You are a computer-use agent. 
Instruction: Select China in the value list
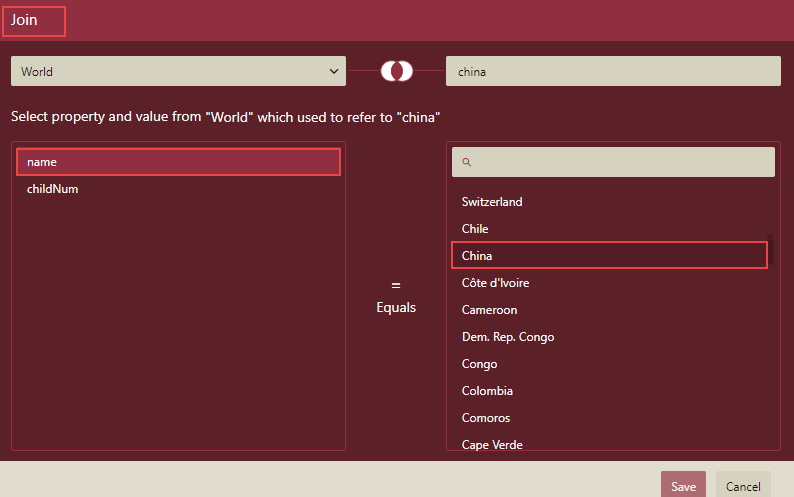[609, 255]
